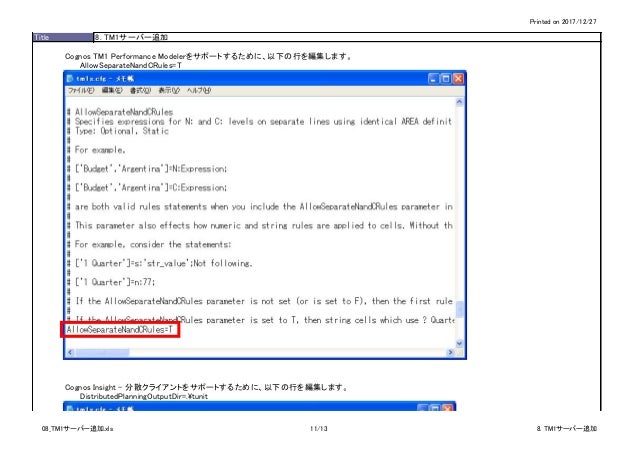Viewport: 638px width, 451px height.
Task: Click the '# For example,' line
Action: 96,150
